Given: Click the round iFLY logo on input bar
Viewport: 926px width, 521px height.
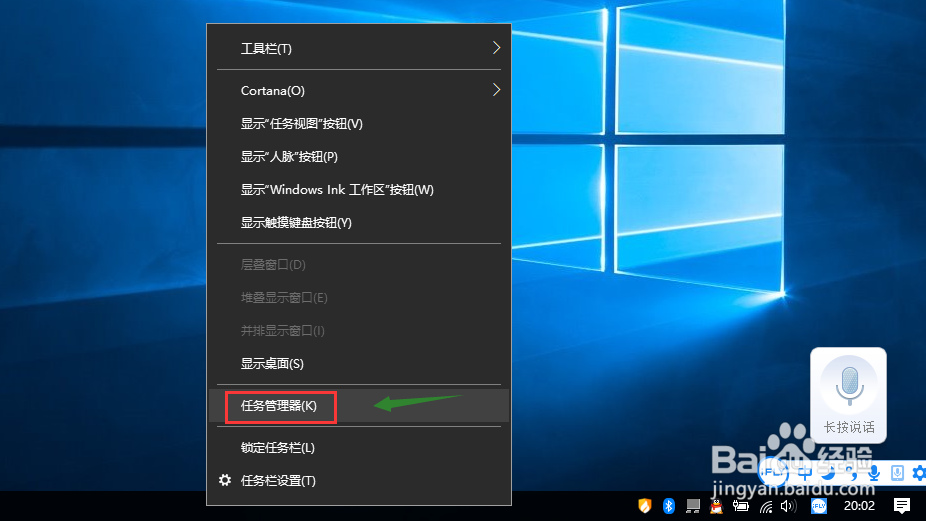Looking at the screenshot, I should tap(773, 472).
